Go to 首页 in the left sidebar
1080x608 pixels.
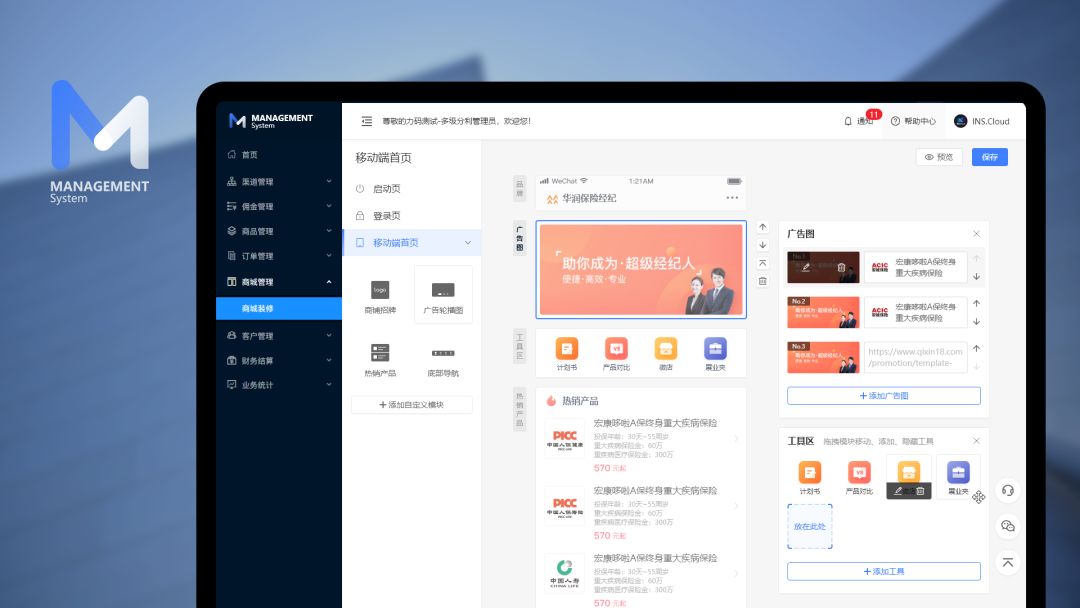pyautogui.click(x=279, y=154)
